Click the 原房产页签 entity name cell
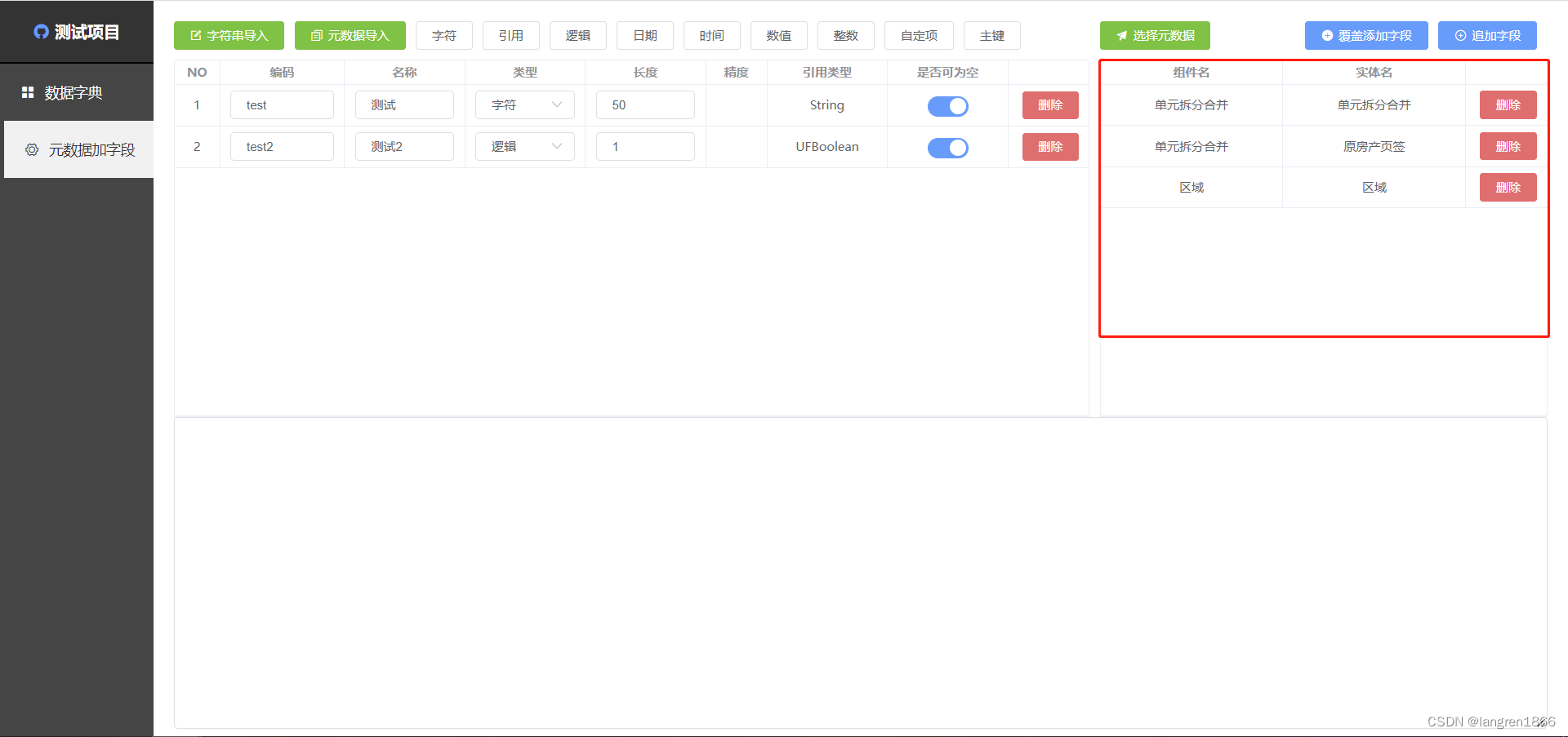1568x737 pixels. 1374,147
